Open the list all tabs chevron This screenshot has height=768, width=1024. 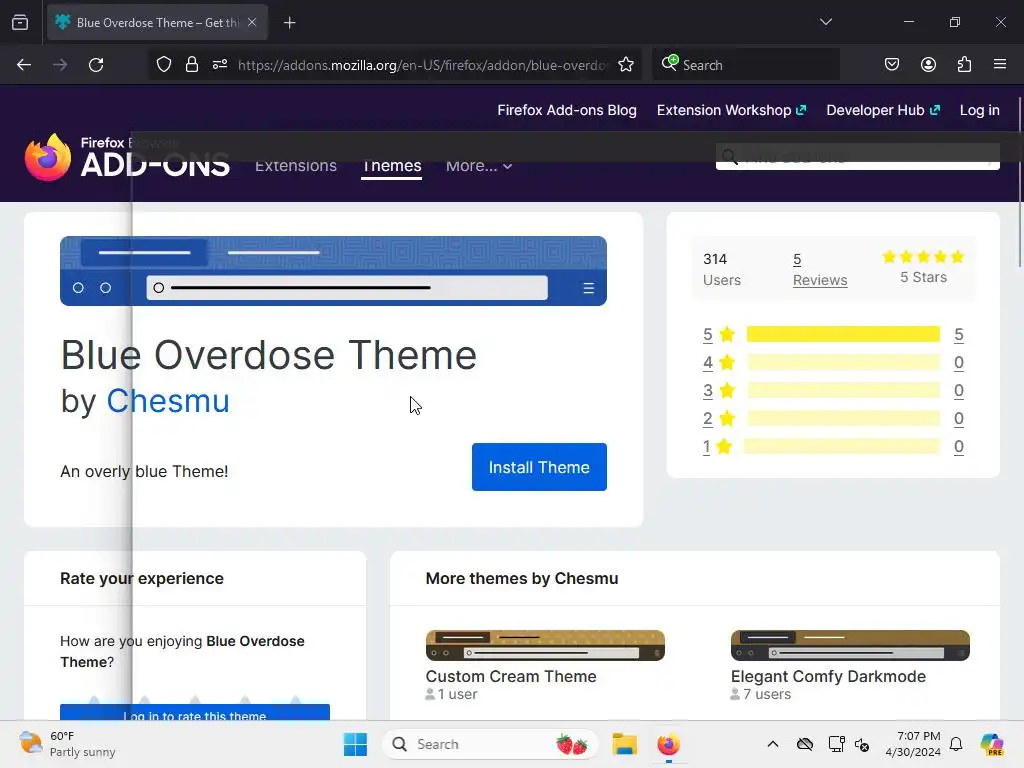pyautogui.click(x=825, y=22)
